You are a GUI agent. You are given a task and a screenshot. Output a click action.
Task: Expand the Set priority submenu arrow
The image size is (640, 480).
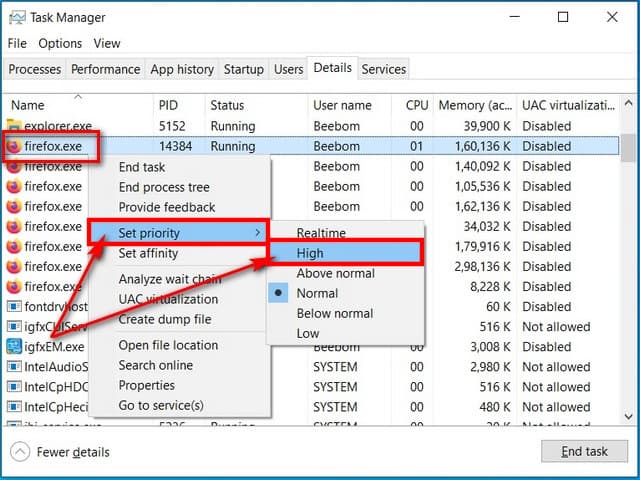pyautogui.click(x=258, y=233)
